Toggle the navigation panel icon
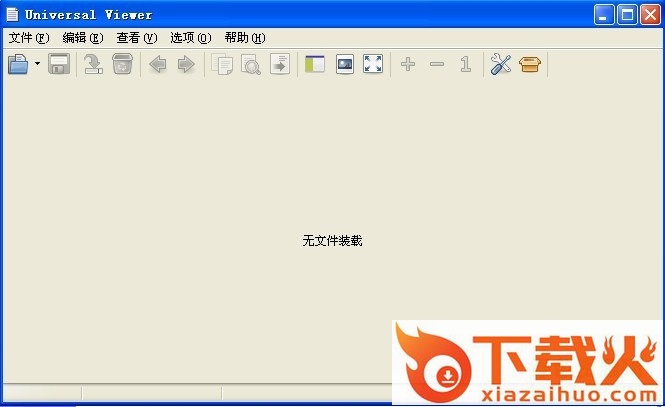The image size is (665, 407). tap(315, 64)
